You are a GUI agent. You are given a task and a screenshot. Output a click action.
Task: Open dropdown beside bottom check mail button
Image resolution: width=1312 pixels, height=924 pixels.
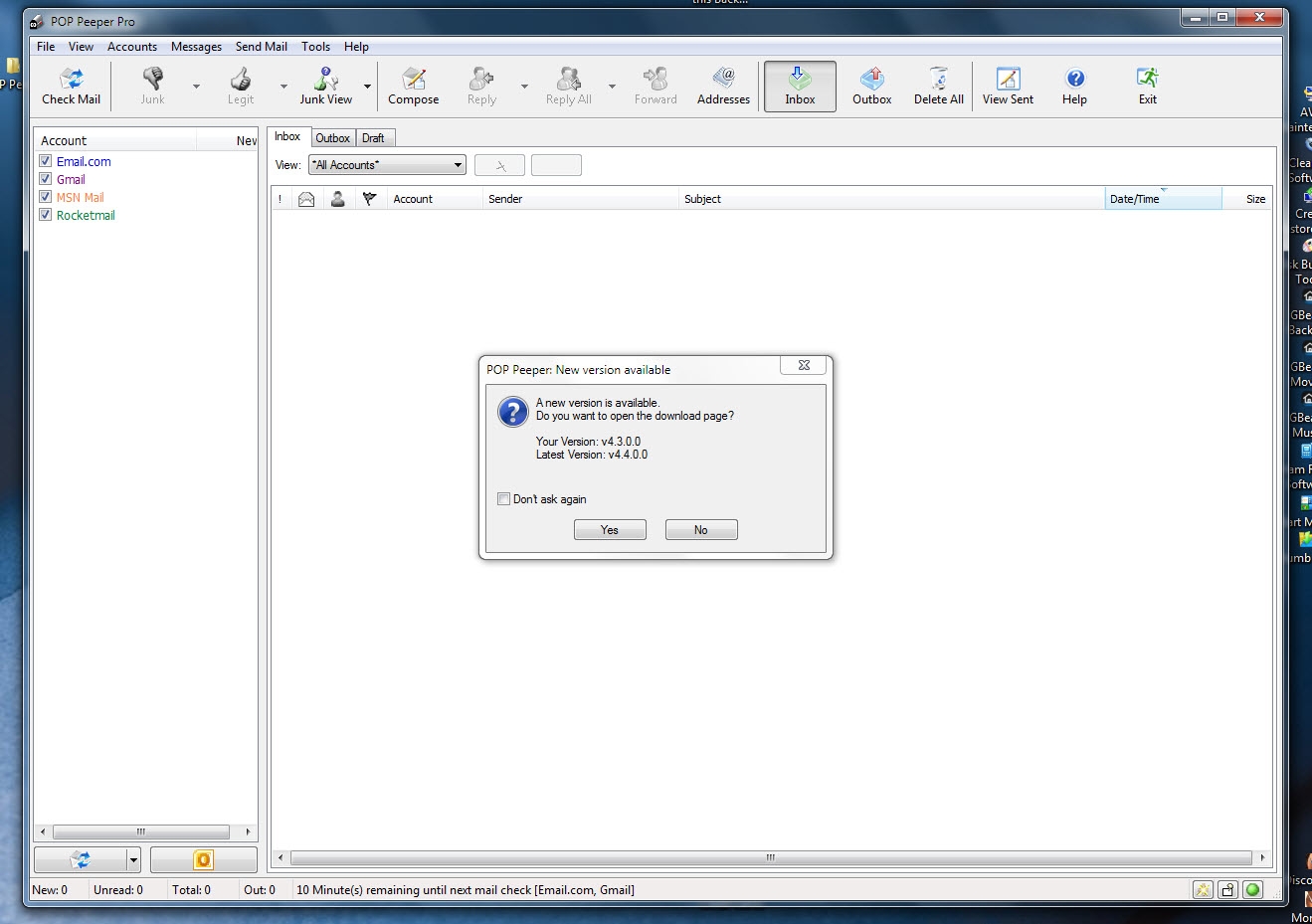point(133,859)
